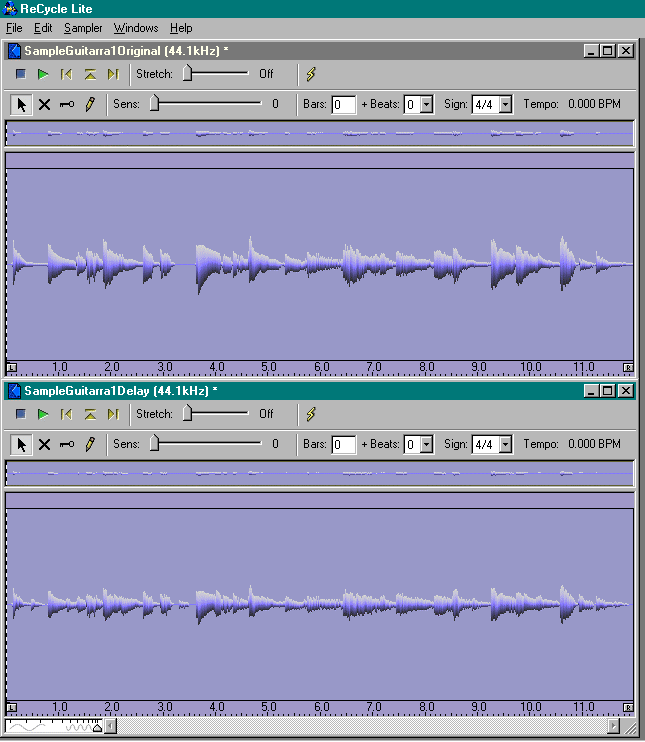Screen dimensions: 645x742
Task: Click Stretch slider handle in SampleGuitarra1Delay window
Action: coord(187,413)
